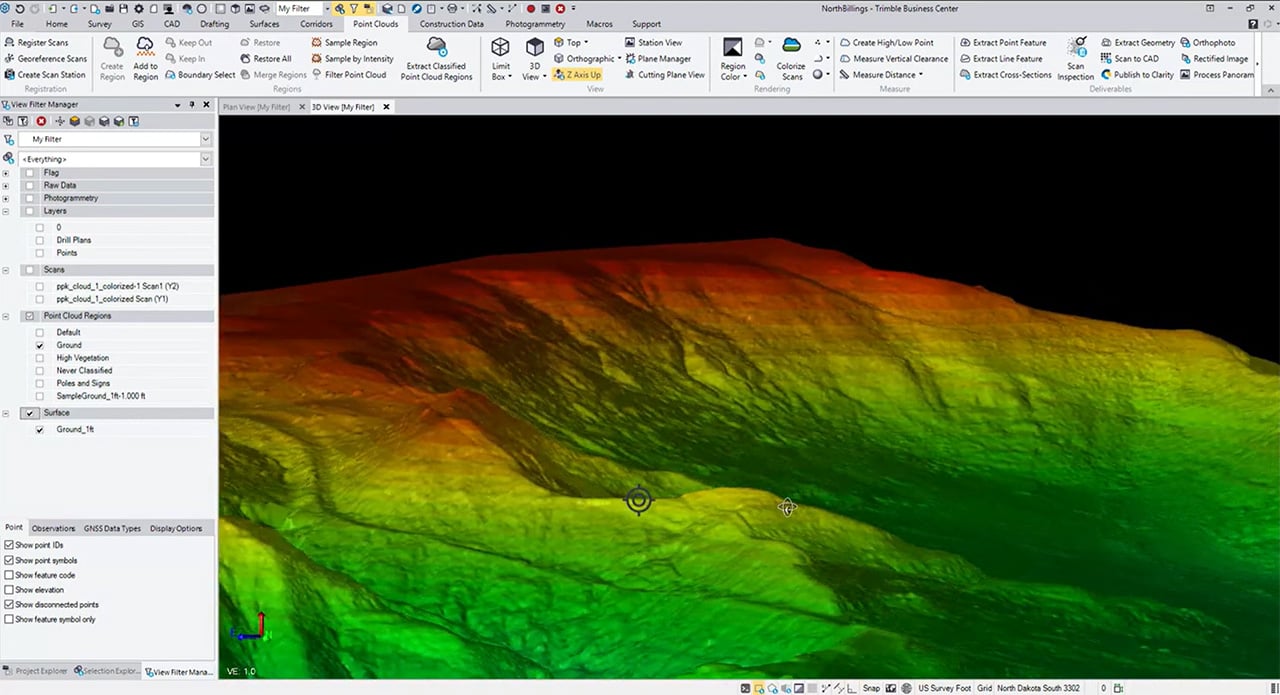The image size is (1280, 695).
Task: Click US Survey Foot in status bar
Action: (943, 688)
